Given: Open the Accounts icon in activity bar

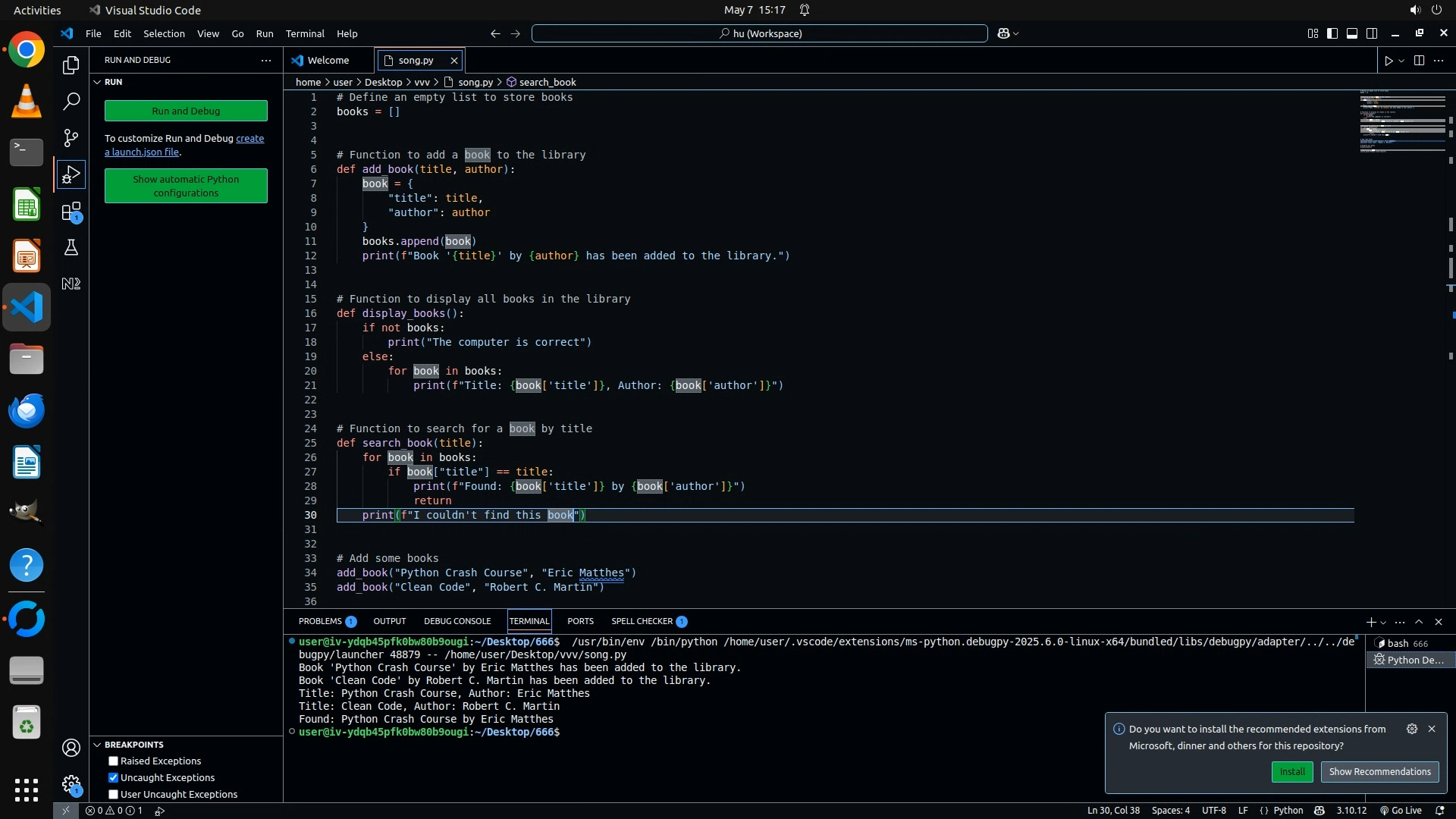Looking at the screenshot, I should click(x=71, y=748).
